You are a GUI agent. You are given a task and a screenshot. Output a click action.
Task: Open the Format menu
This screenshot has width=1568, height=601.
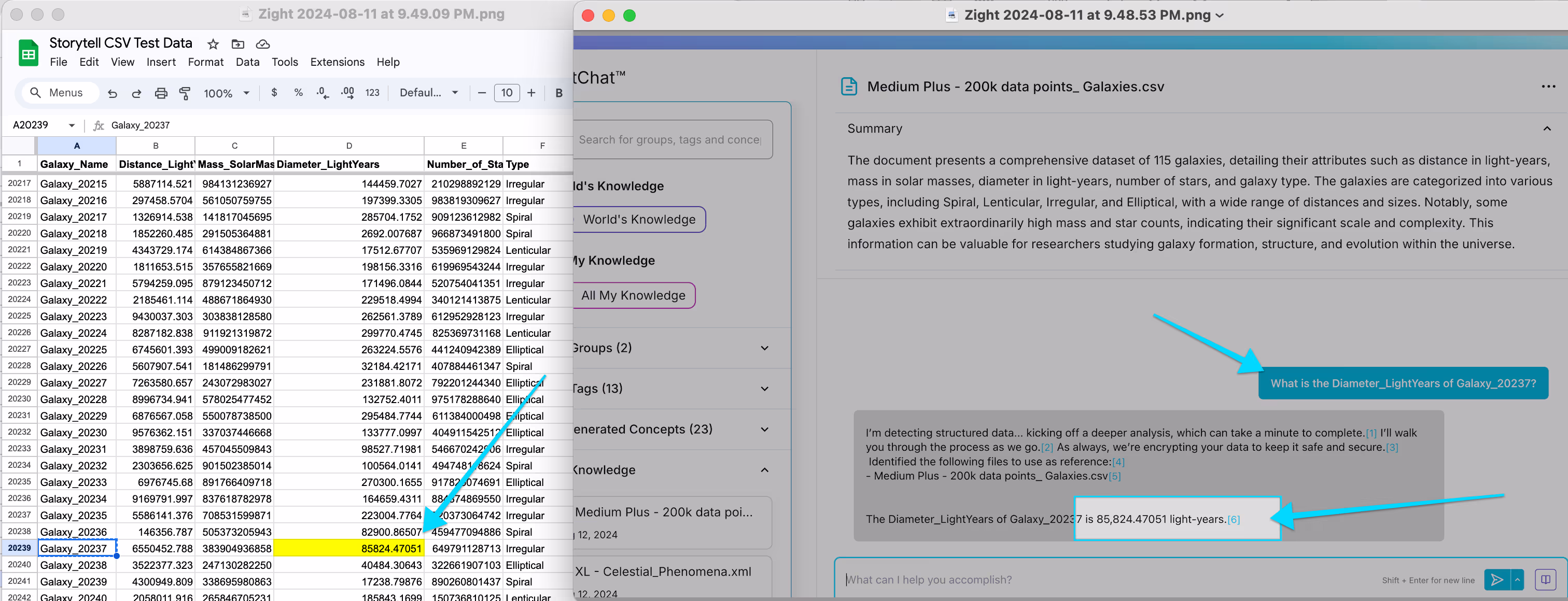[205, 62]
